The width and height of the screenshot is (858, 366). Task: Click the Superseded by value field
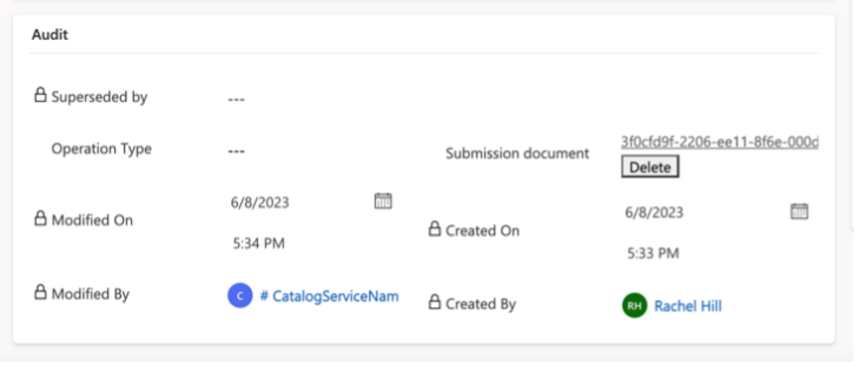tap(236, 100)
